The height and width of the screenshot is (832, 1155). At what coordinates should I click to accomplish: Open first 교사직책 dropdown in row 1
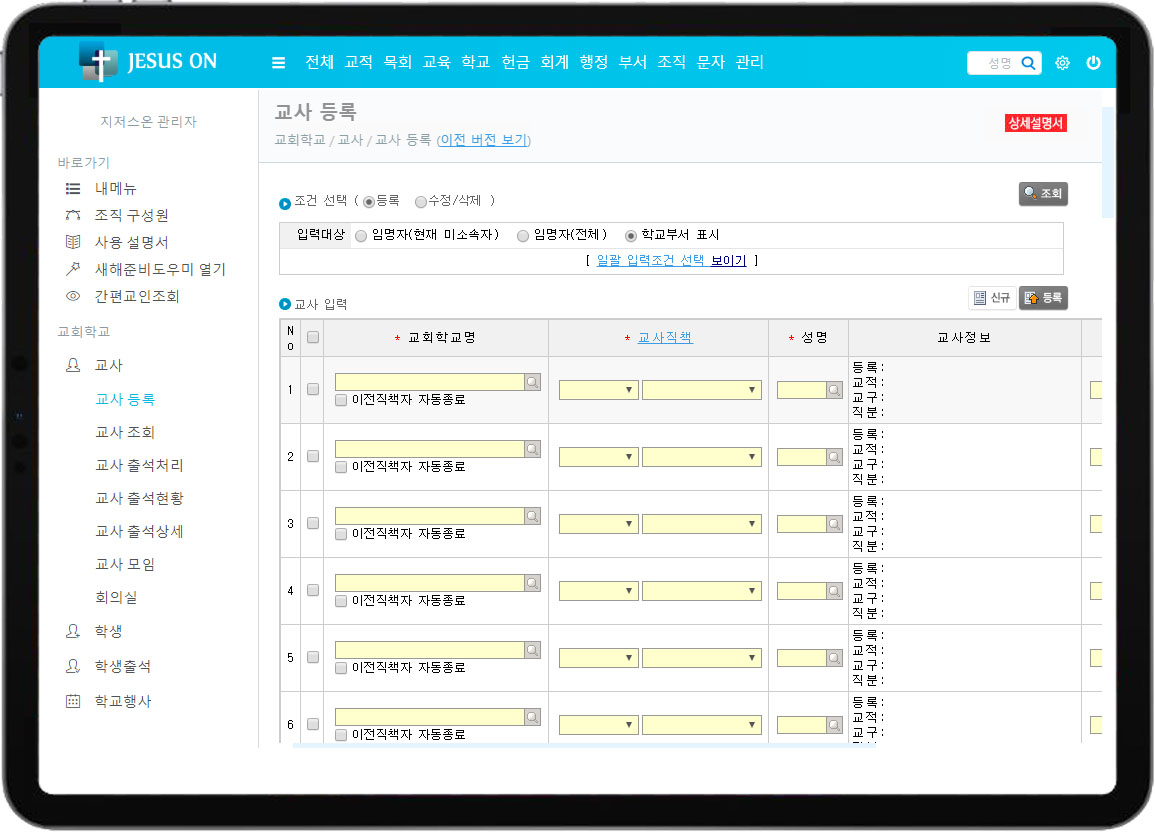click(x=598, y=390)
